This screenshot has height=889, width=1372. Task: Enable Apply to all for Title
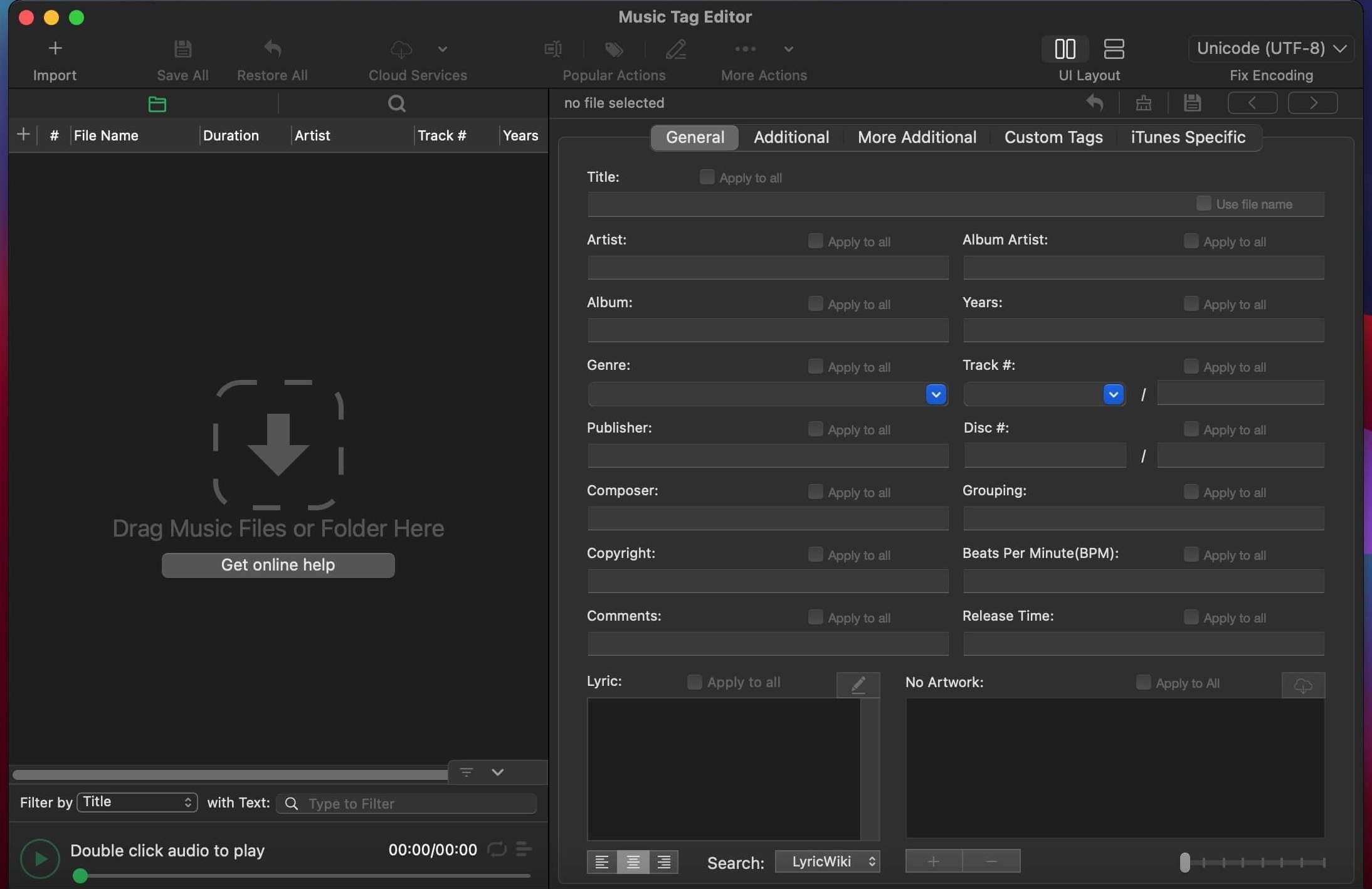(x=707, y=177)
